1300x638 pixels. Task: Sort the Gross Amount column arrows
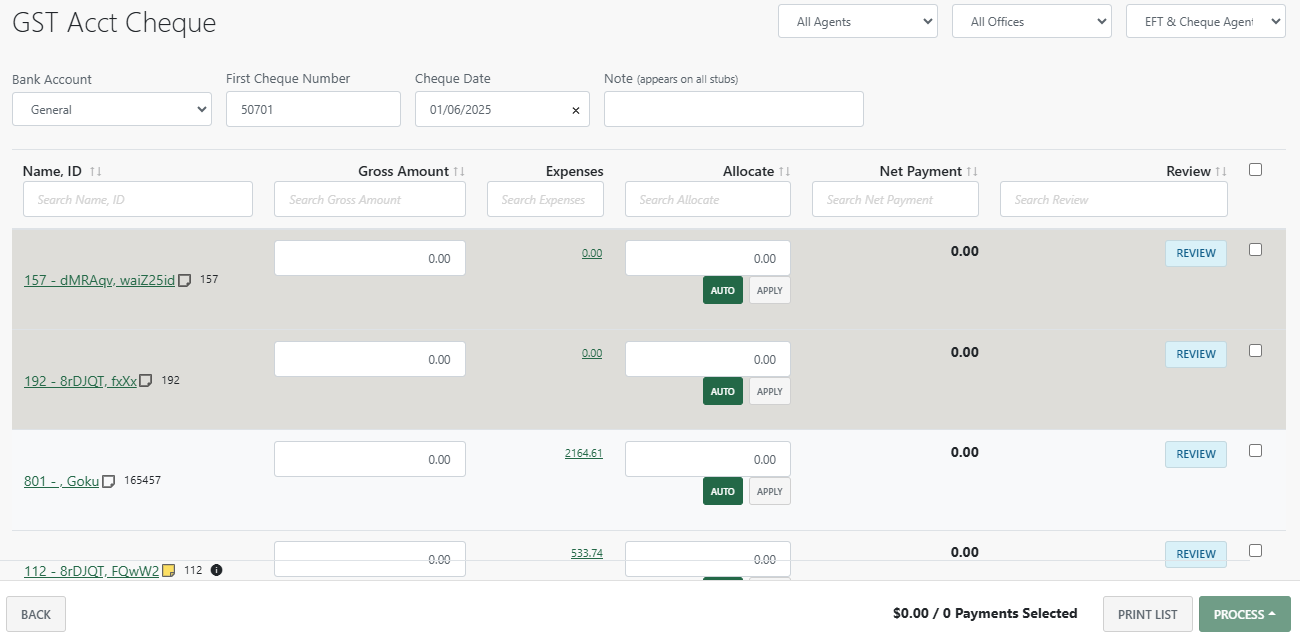458,170
